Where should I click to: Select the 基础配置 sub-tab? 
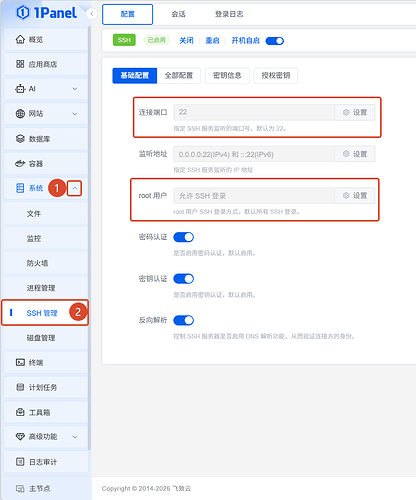(135, 76)
